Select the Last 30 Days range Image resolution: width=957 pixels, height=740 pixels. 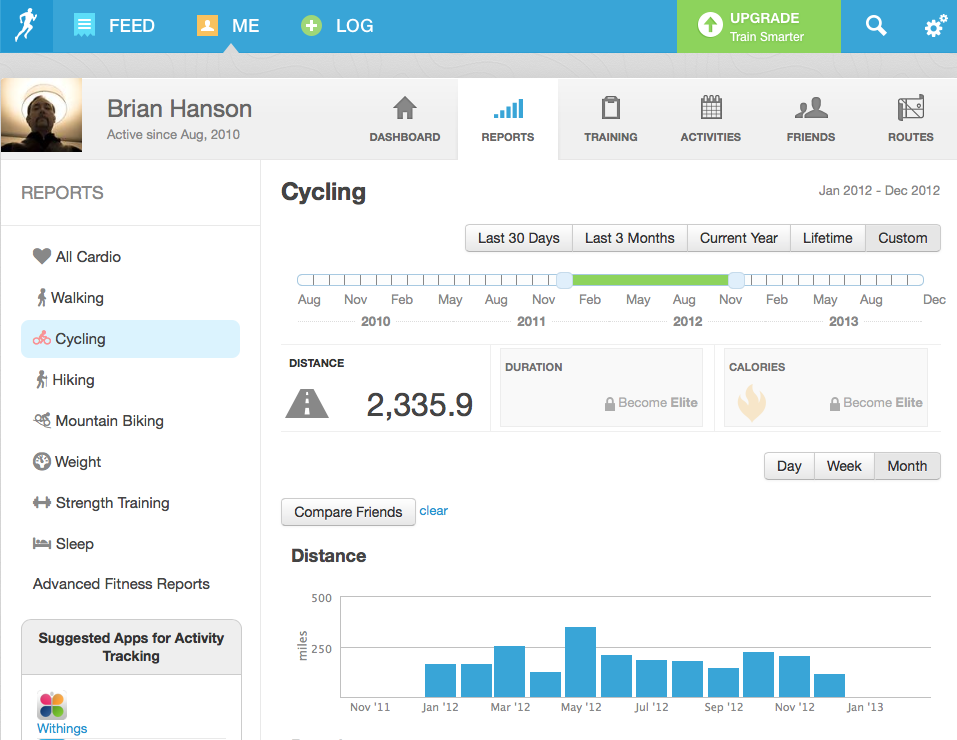click(x=518, y=238)
